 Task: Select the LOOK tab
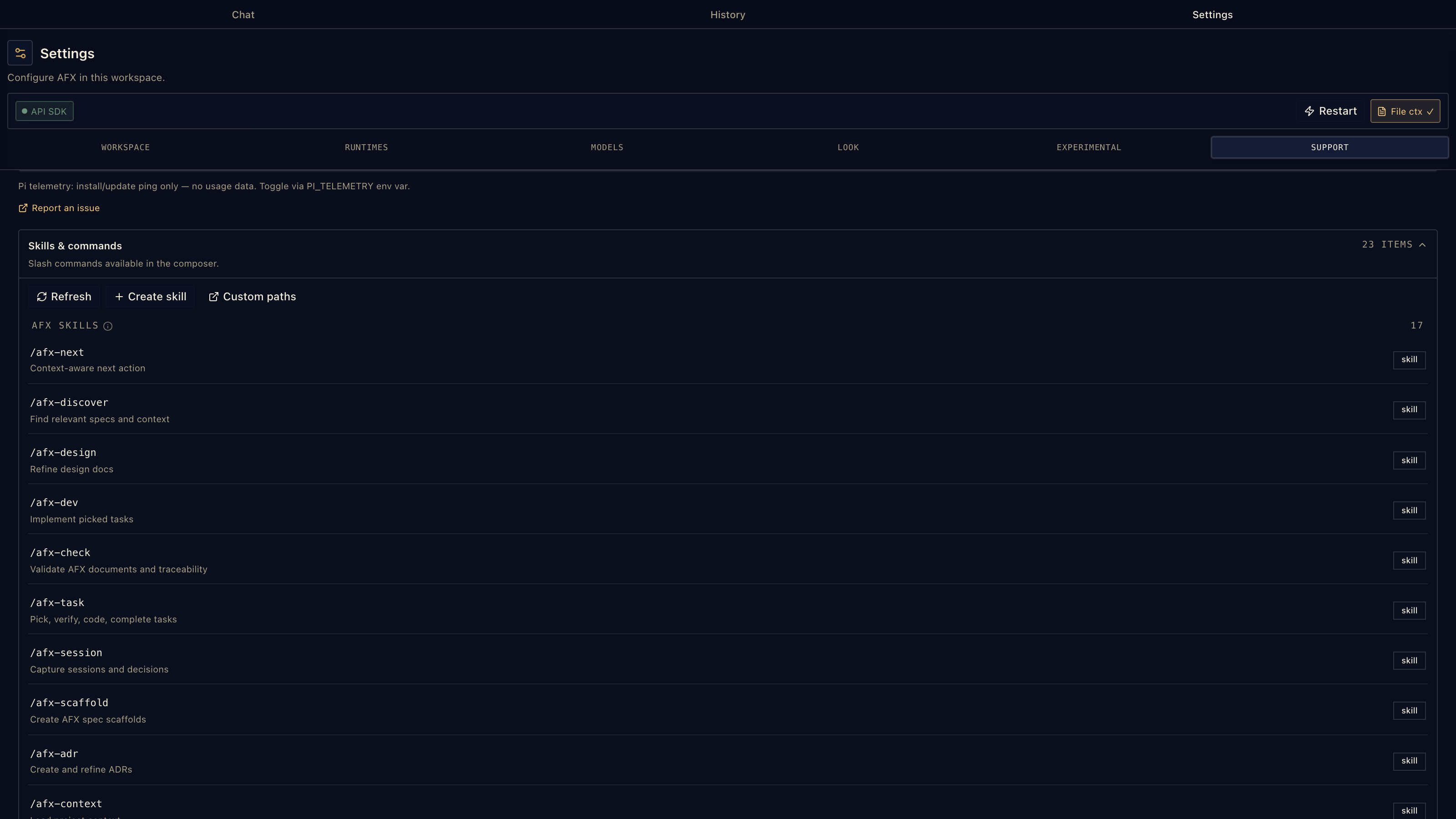848,147
